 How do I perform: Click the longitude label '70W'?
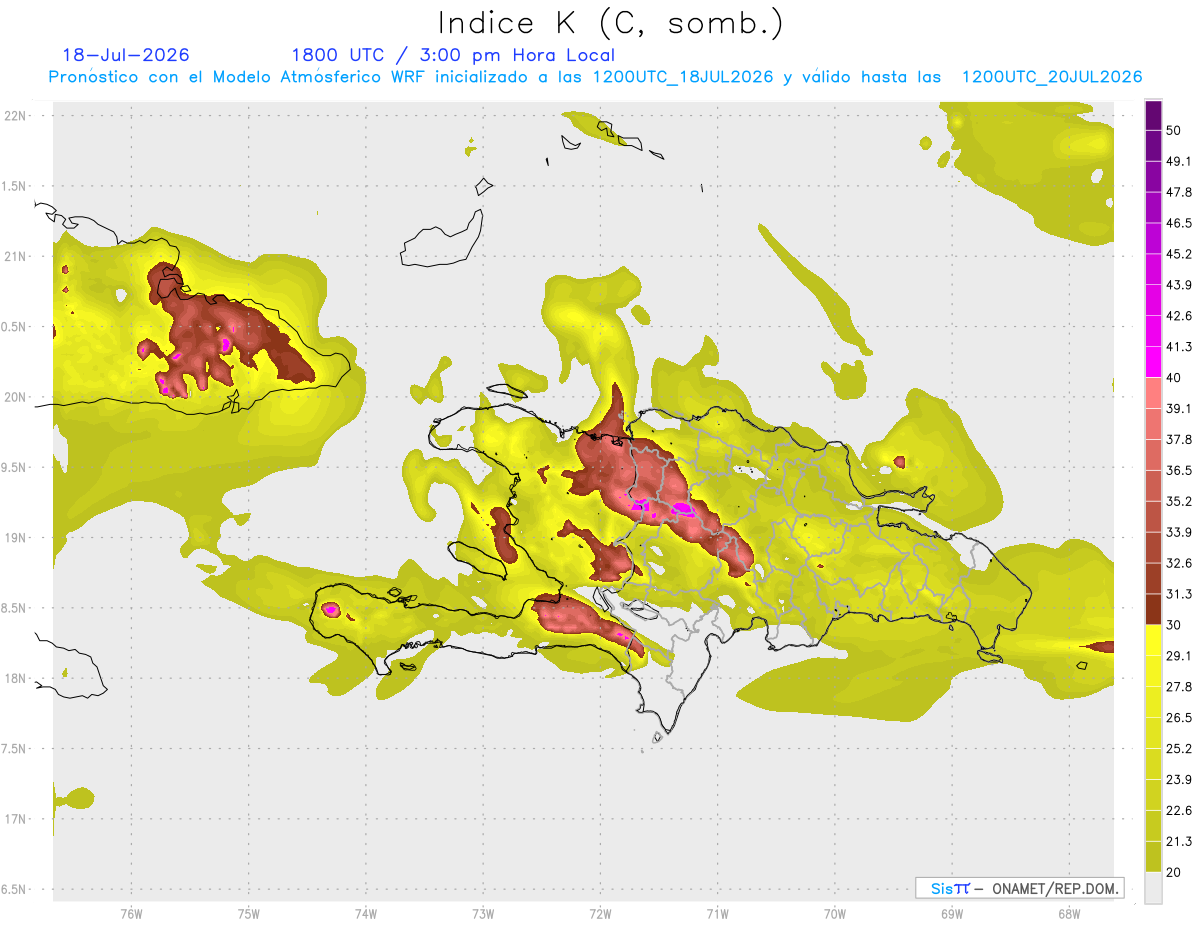click(x=835, y=914)
